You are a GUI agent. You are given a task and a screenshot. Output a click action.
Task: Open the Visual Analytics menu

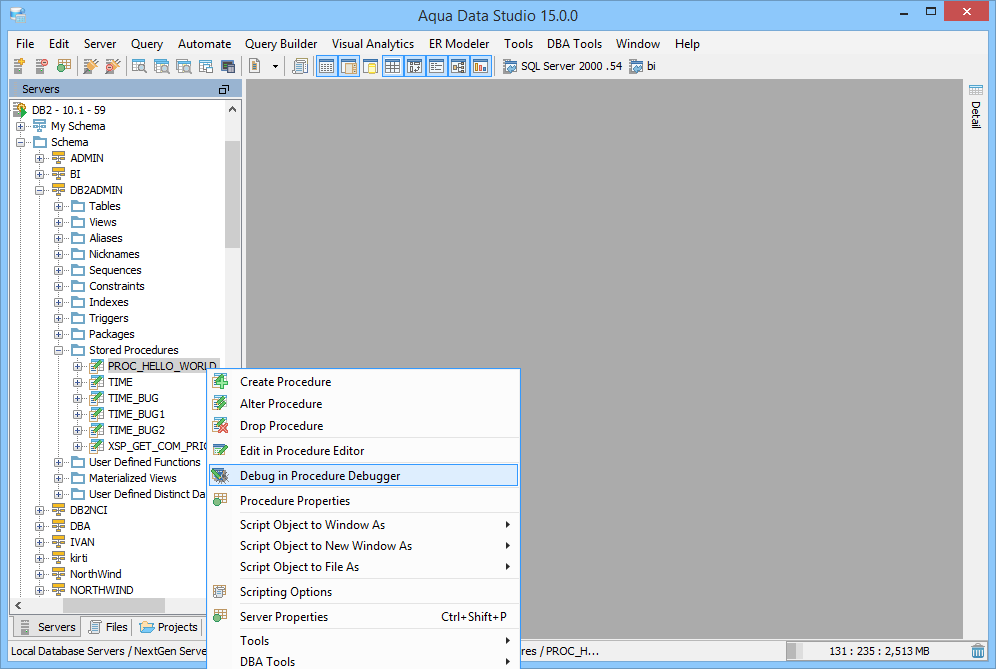pos(373,44)
